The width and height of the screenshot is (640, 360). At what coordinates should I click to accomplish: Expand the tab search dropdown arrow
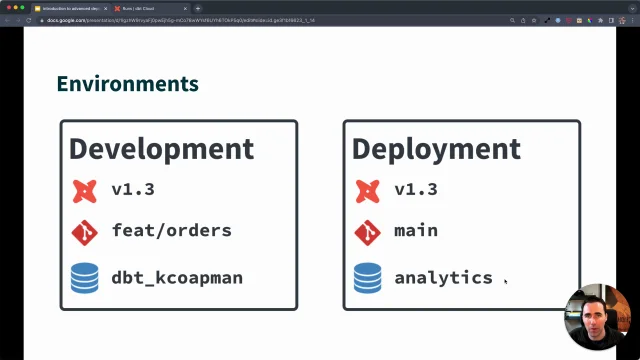tap(632, 9)
